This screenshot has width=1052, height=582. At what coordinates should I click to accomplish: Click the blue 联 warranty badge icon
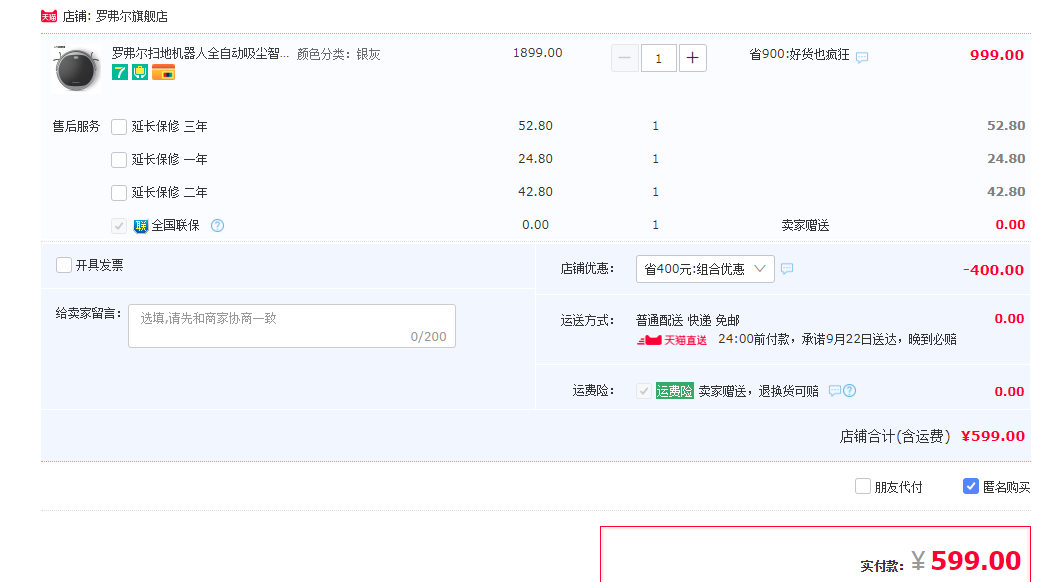point(140,226)
